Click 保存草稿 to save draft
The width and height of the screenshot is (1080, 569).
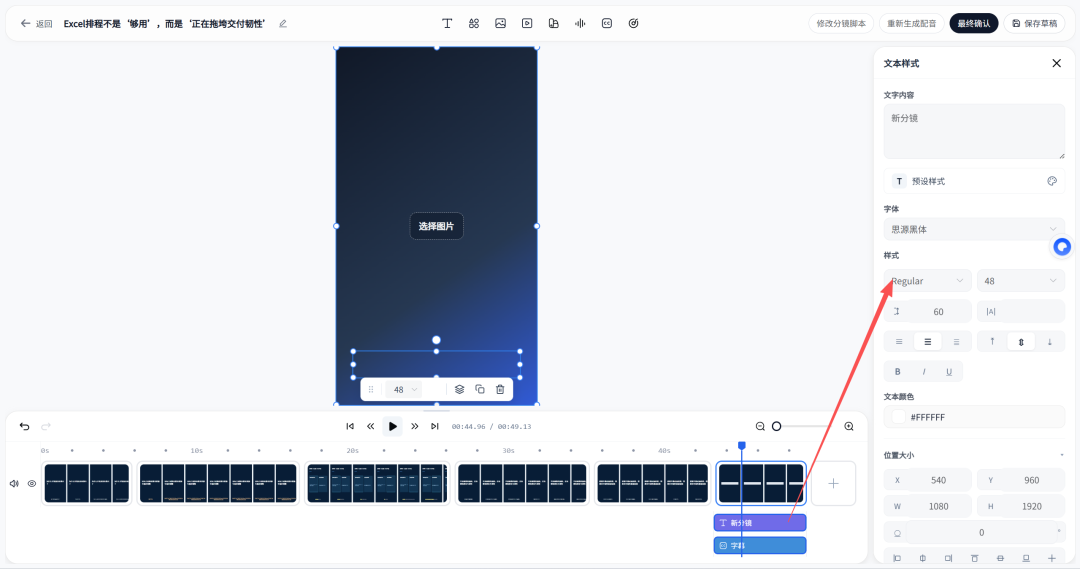pos(1034,23)
